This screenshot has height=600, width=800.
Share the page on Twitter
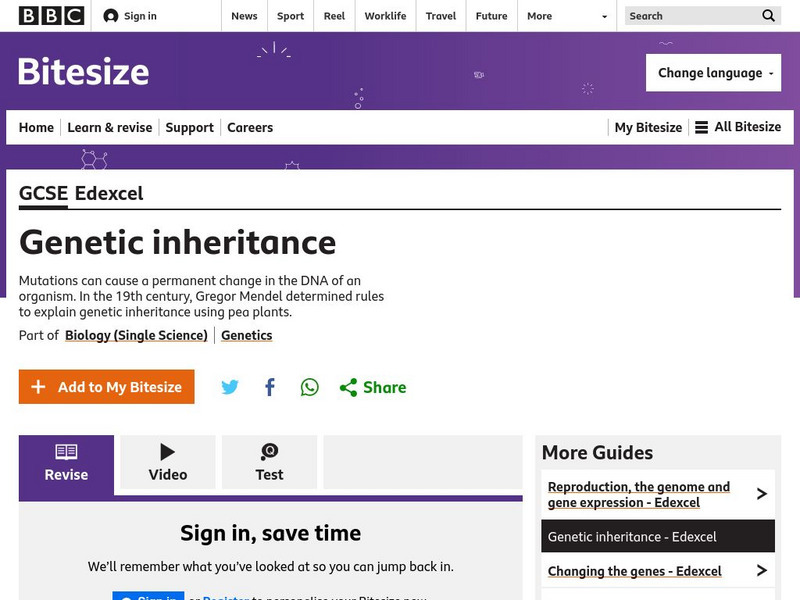[x=230, y=386]
